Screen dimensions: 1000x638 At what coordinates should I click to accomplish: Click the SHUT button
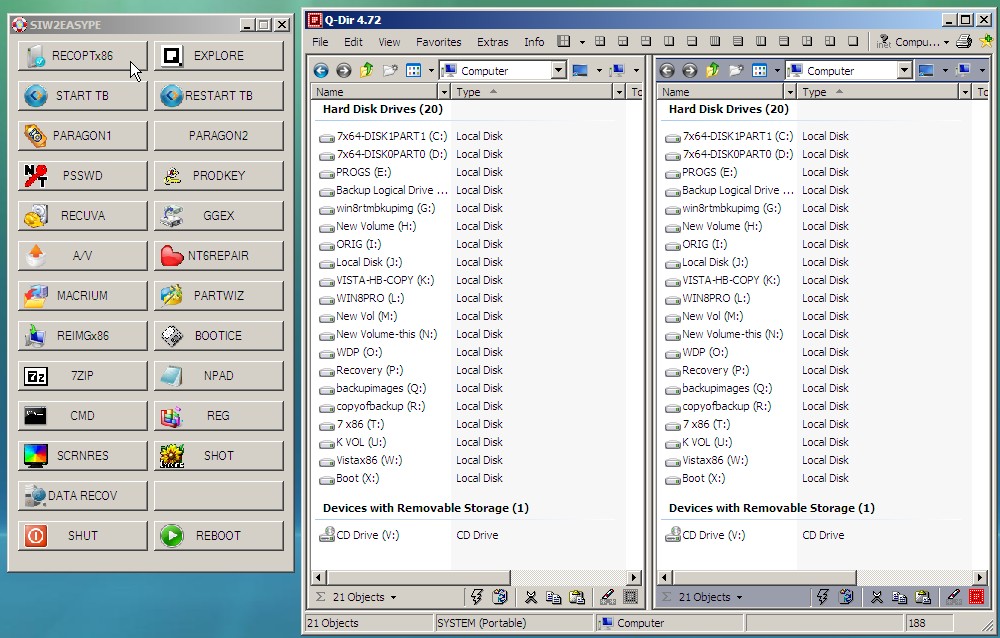(x=82, y=536)
